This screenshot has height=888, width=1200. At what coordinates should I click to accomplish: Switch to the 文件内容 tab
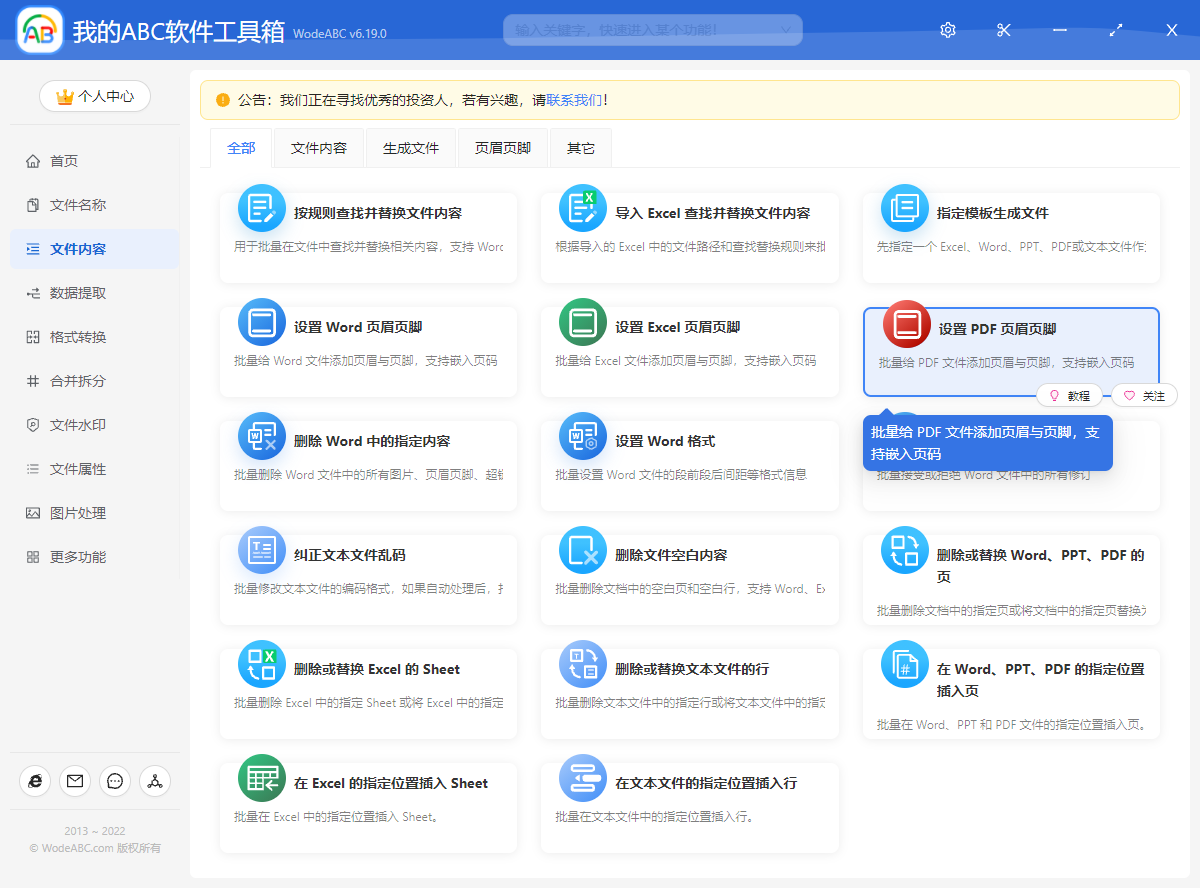(319, 148)
